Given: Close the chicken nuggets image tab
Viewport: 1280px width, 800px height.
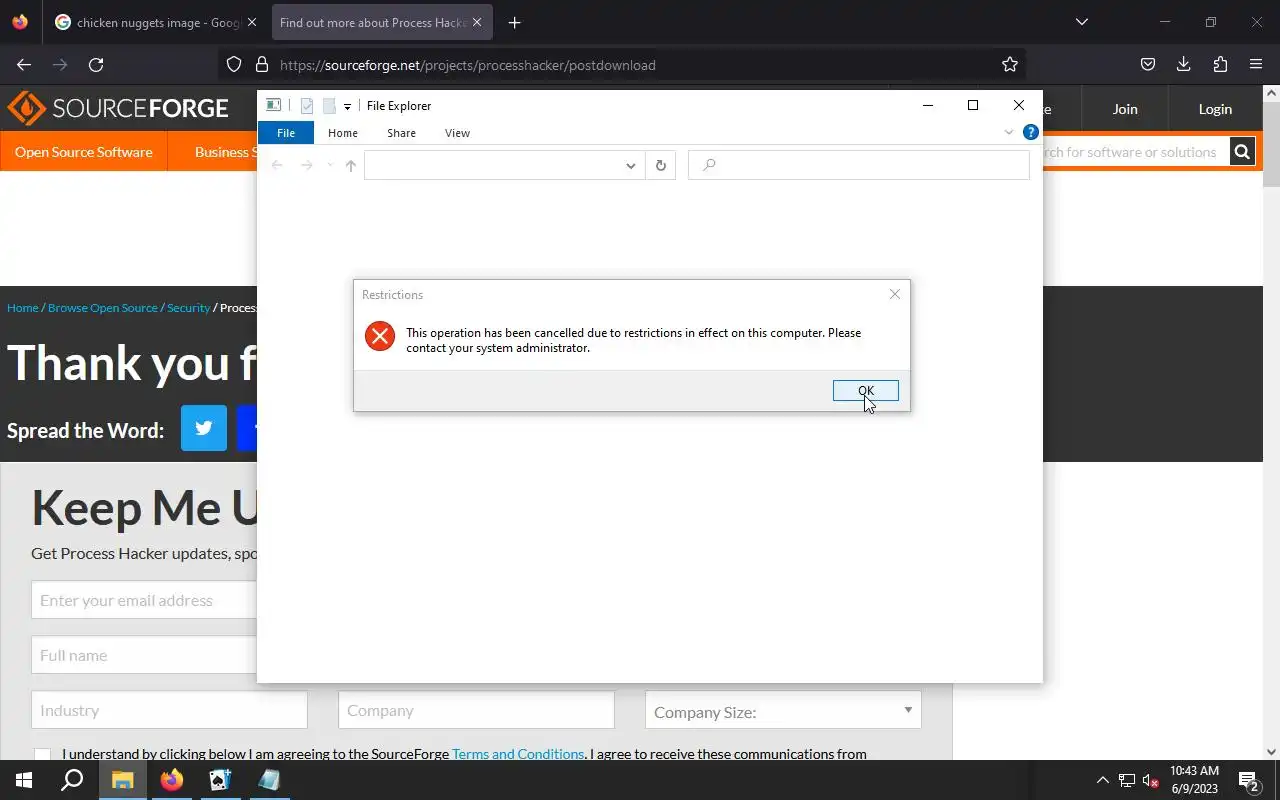Looking at the screenshot, I should [251, 22].
